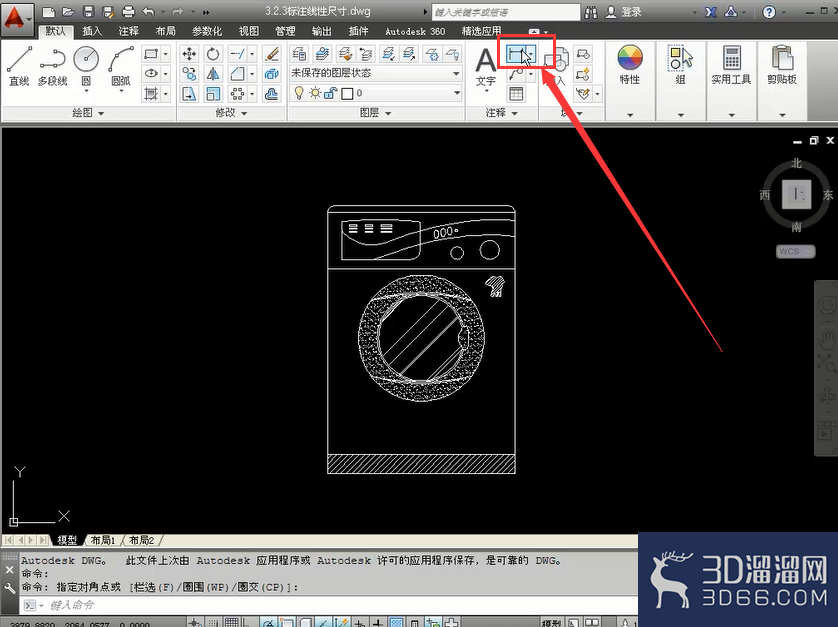Viewport: 838px width, 627px height.
Task: Activate the Trim tool
Action: (x=237, y=53)
